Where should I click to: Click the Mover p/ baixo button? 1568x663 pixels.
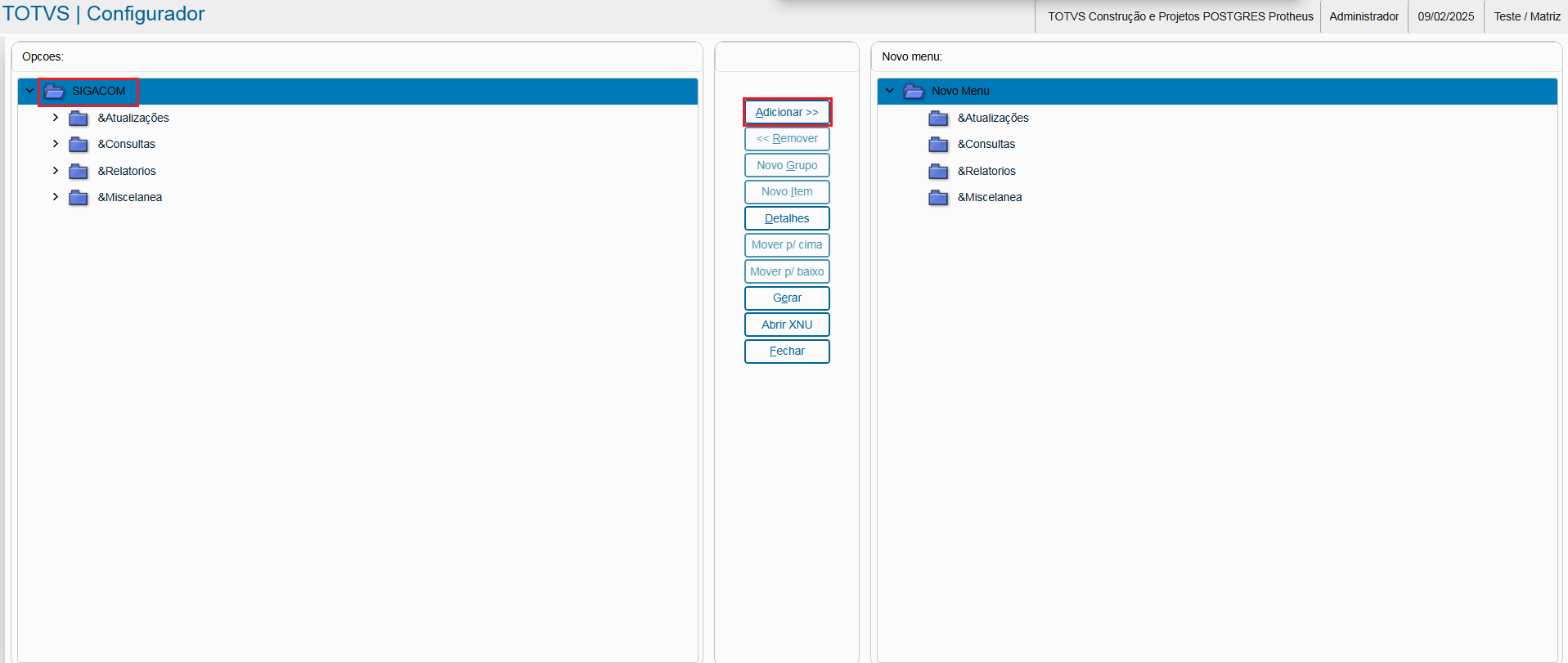787,271
